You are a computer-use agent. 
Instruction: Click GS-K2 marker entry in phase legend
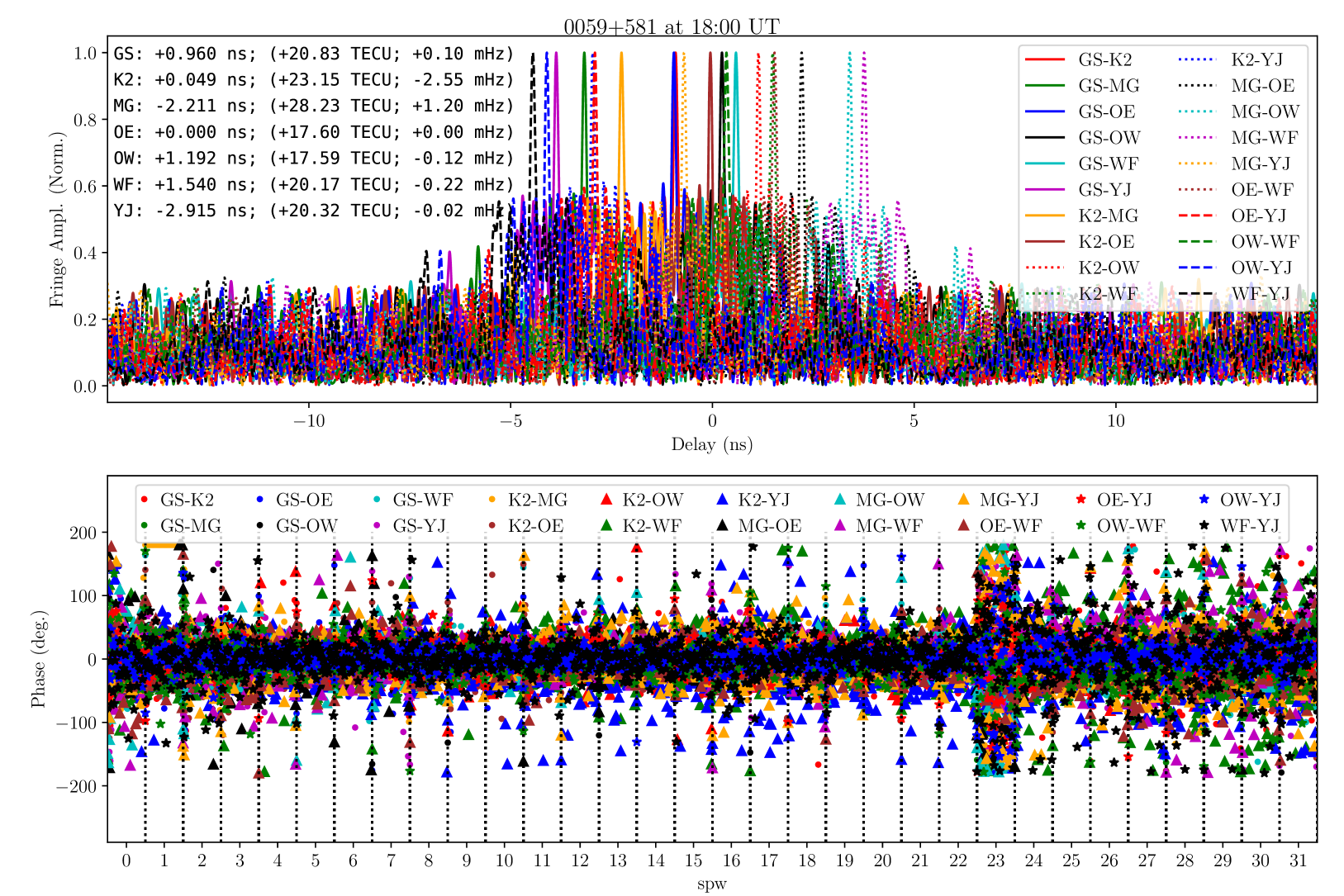coord(178,500)
